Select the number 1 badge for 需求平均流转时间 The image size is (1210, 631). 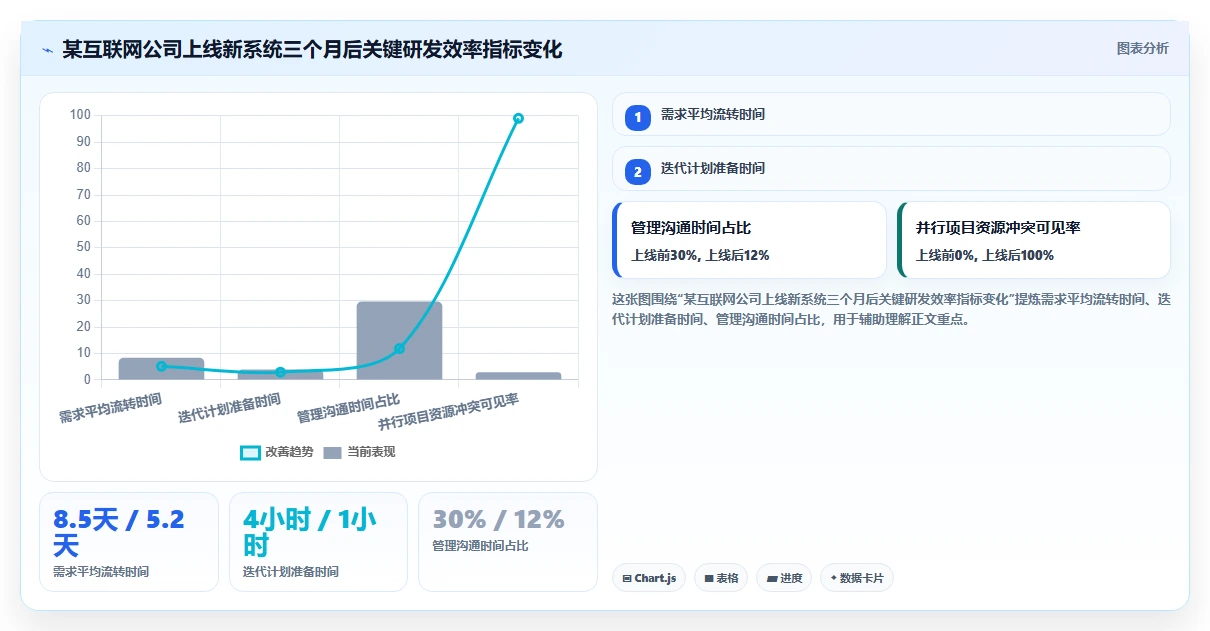[x=638, y=118]
